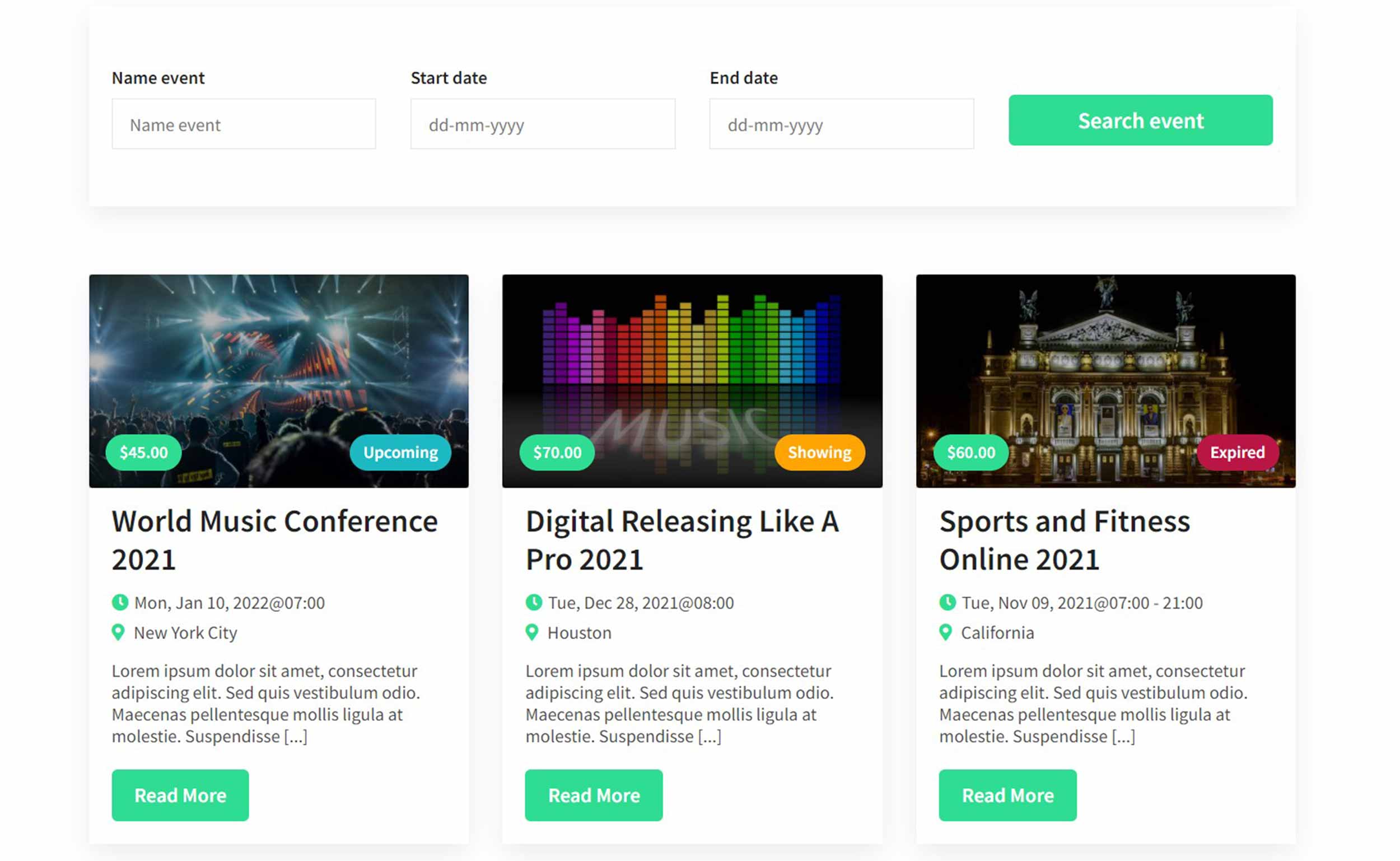Click clock icon beside Tue, Dec 28, 2021
Screen dimensions: 1400x861
534,602
